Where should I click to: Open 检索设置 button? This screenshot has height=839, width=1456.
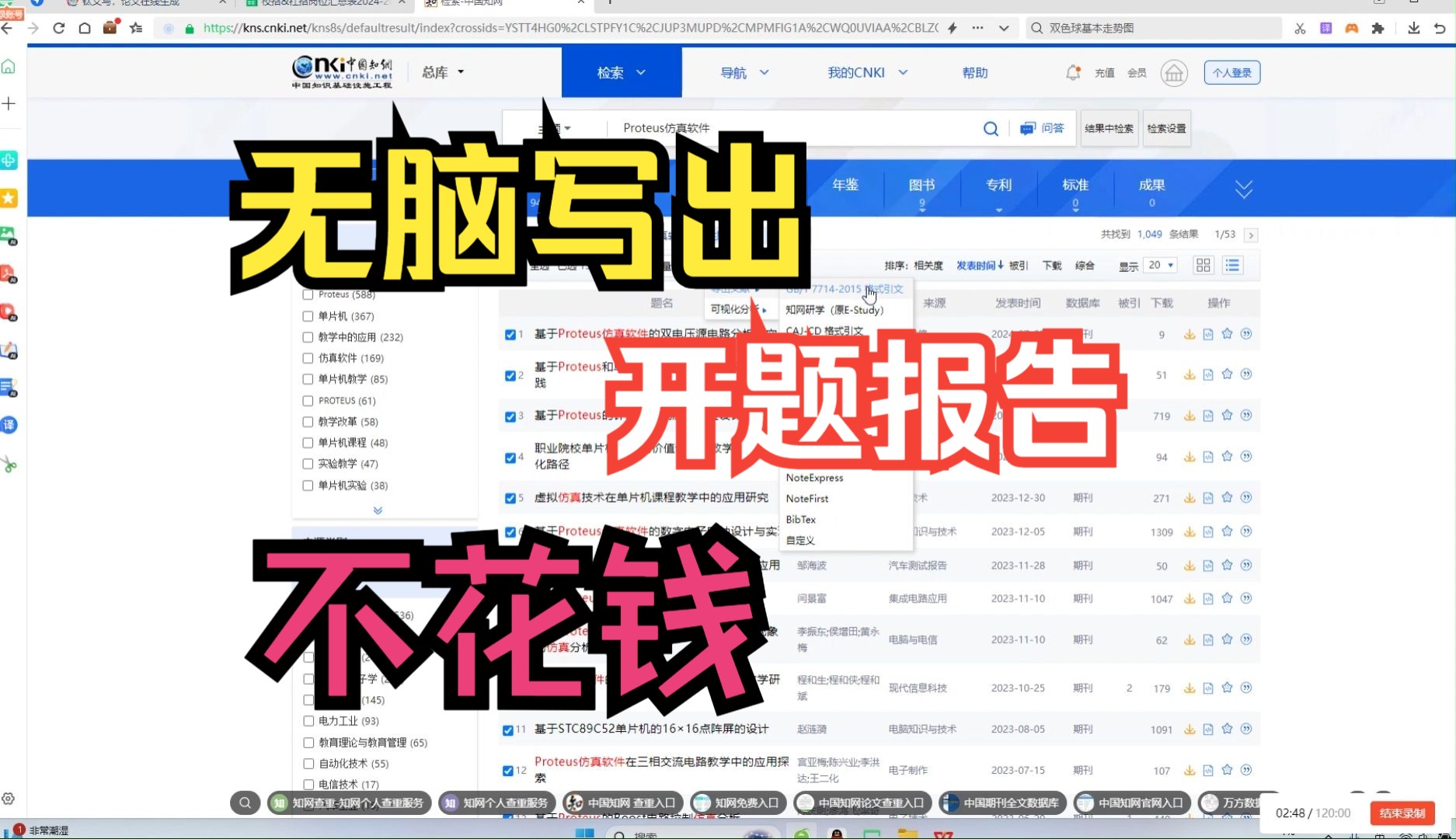pyautogui.click(x=1166, y=128)
